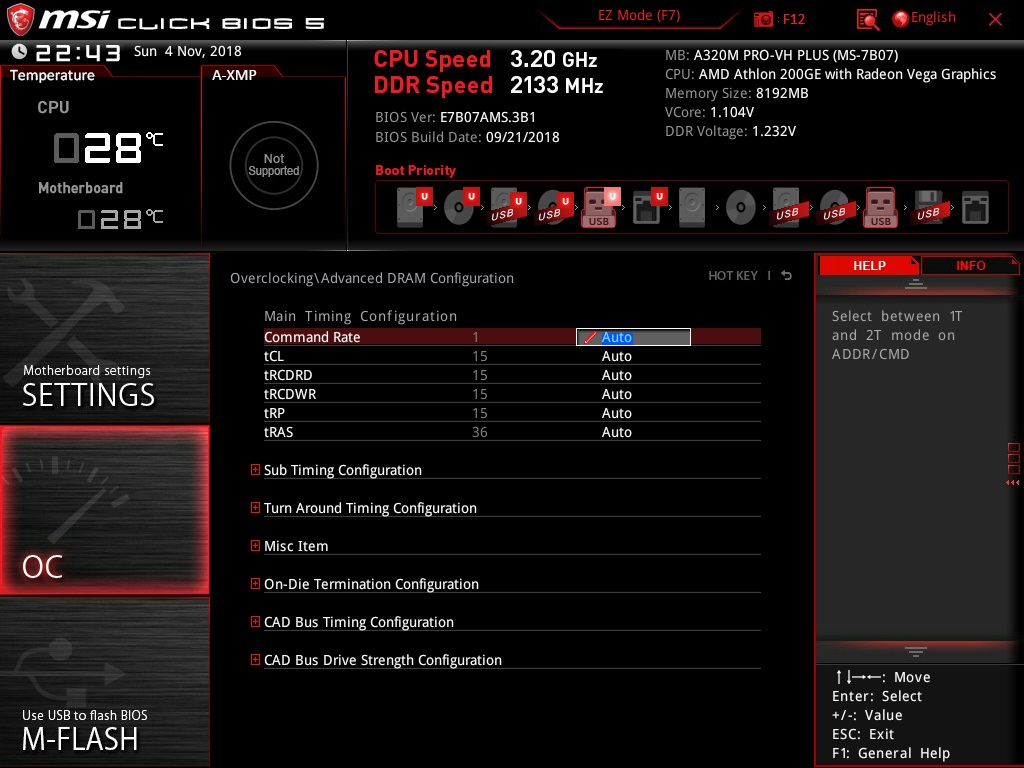Image resolution: width=1024 pixels, height=768 pixels.
Task: Click the Boot Priority label
Action: point(415,170)
